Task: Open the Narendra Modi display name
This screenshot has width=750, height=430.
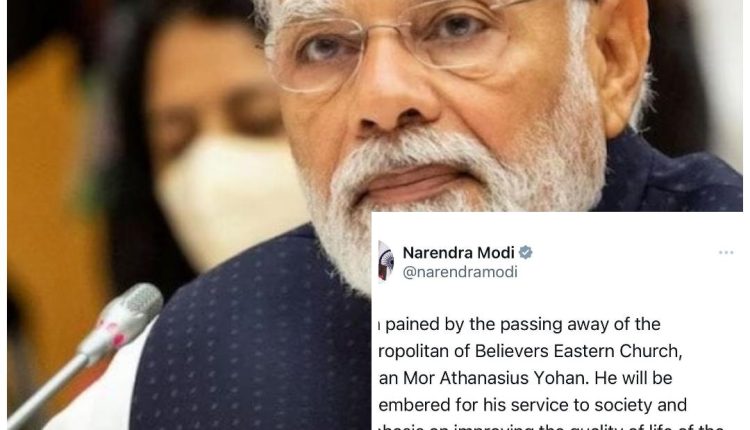Action: coord(458,252)
